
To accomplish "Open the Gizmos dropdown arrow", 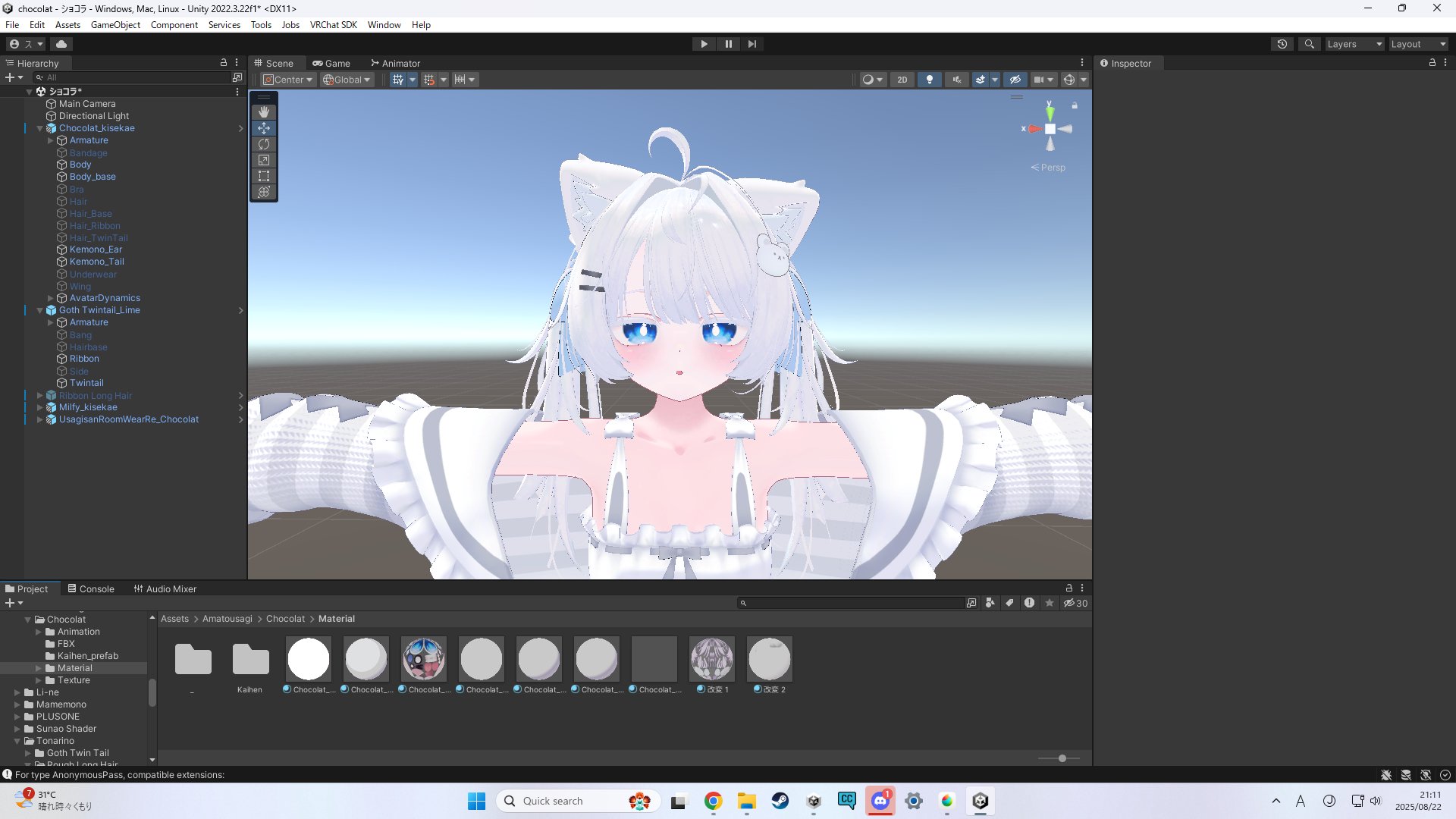I will click(x=1084, y=80).
